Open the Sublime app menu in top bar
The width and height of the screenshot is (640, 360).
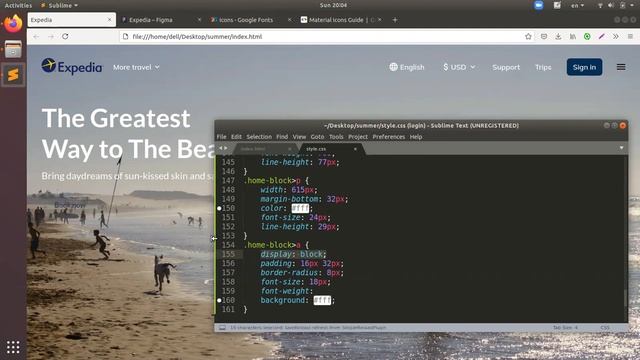click(x=59, y=5)
